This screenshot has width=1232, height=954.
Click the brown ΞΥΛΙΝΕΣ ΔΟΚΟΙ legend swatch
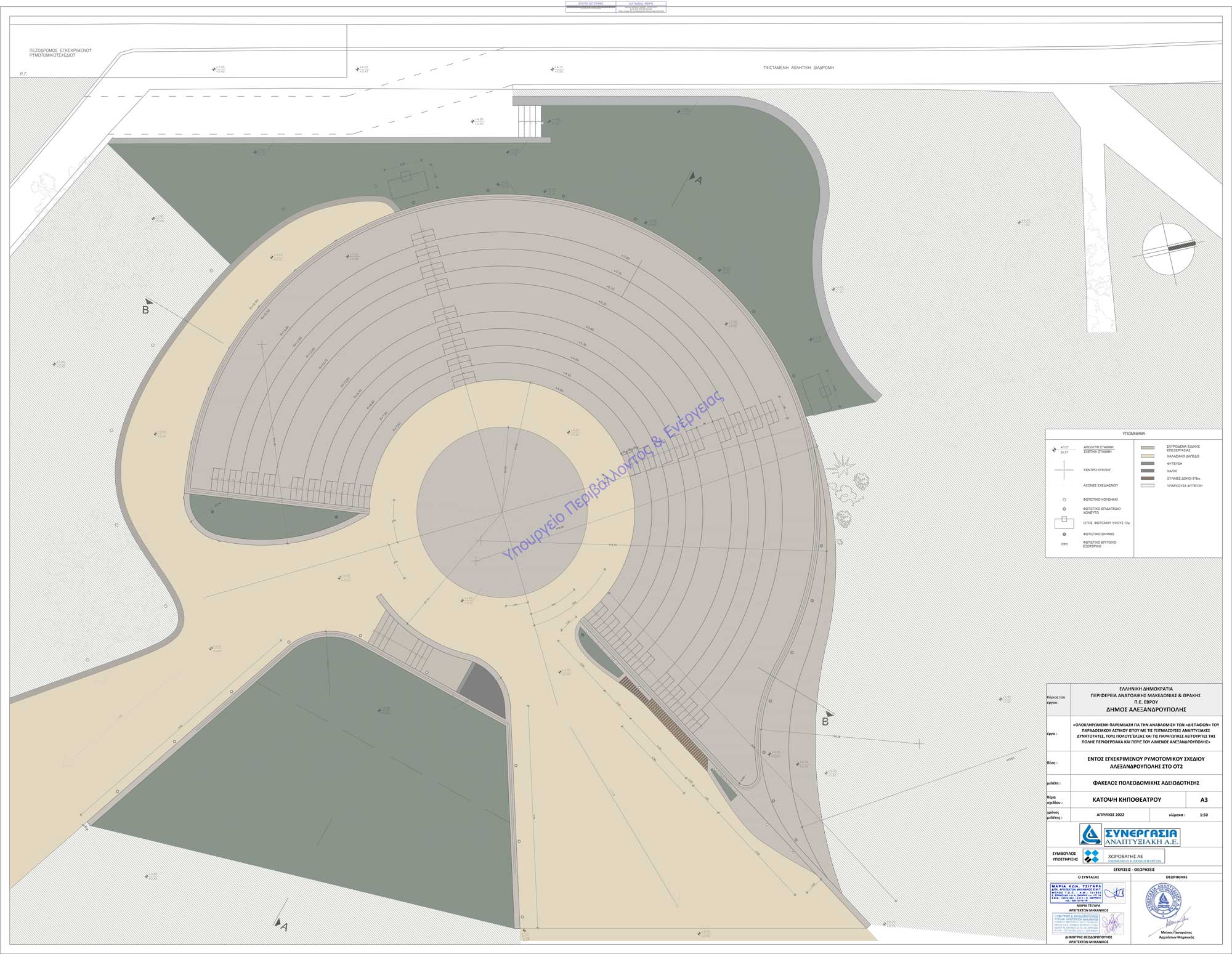pyautogui.click(x=1146, y=478)
